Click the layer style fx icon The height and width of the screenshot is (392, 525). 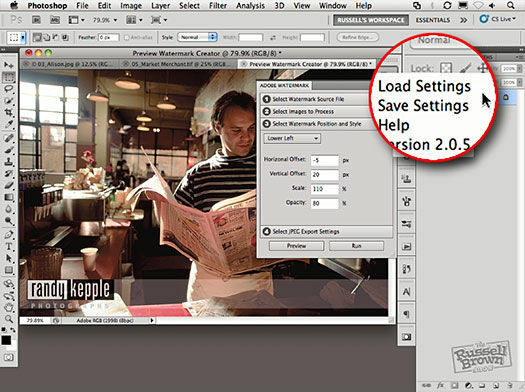pyautogui.click(x=440, y=386)
